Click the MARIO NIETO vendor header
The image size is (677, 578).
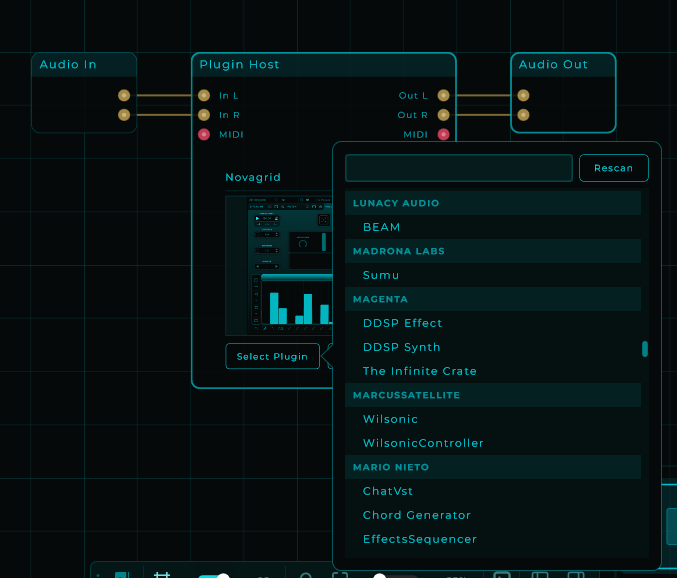point(493,467)
